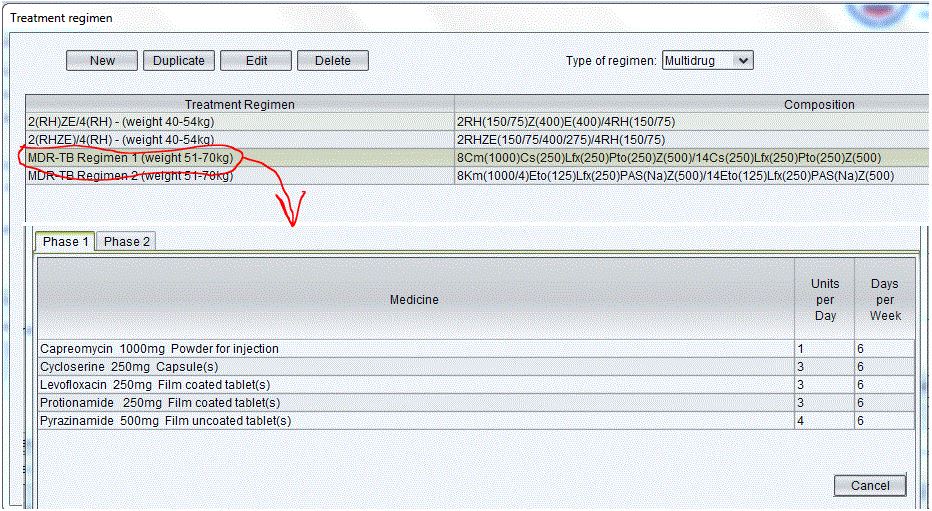The height and width of the screenshot is (511, 932).
Task: Click the New regimen button
Action: point(102,61)
